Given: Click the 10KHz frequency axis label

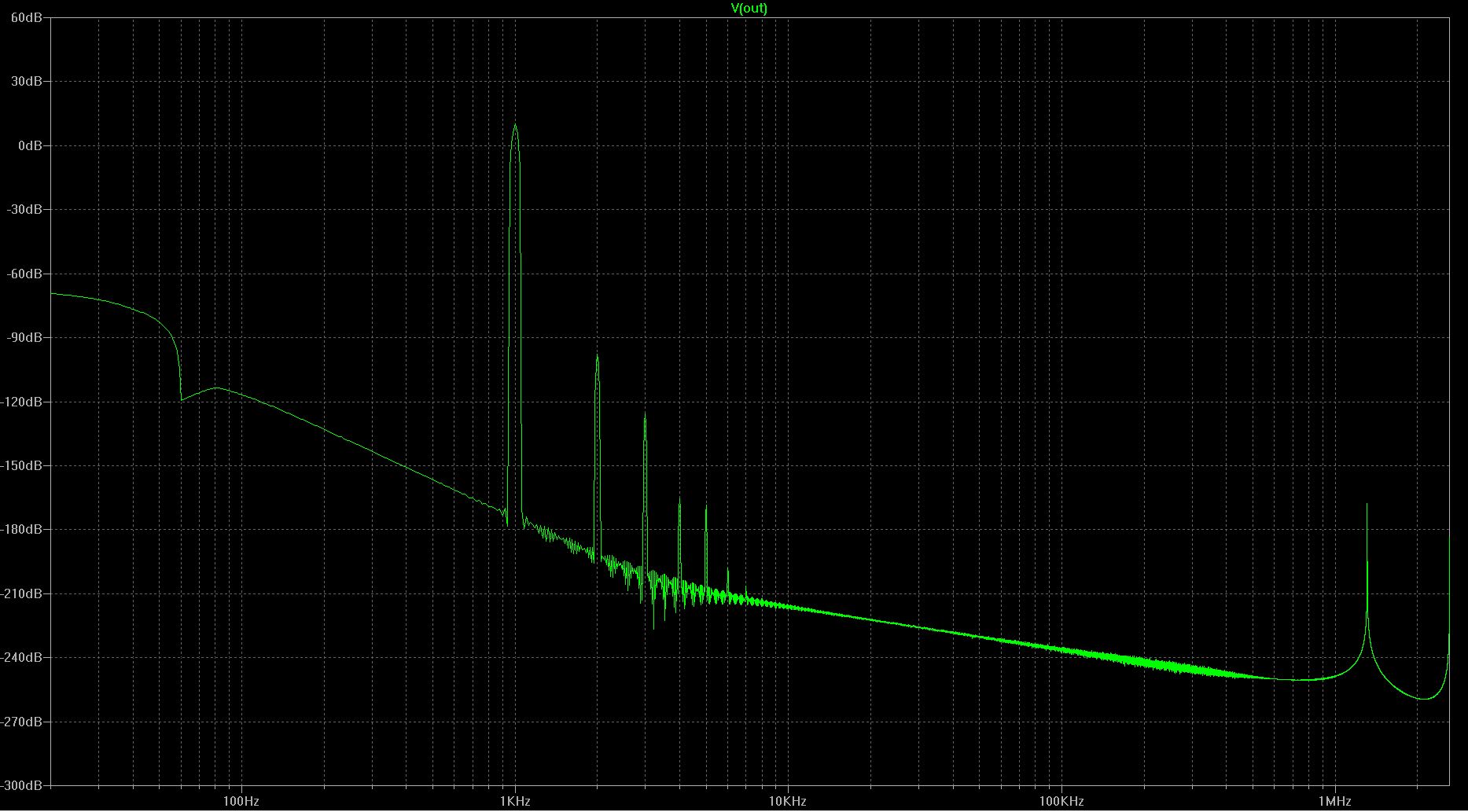Looking at the screenshot, I should pos(788,802).
